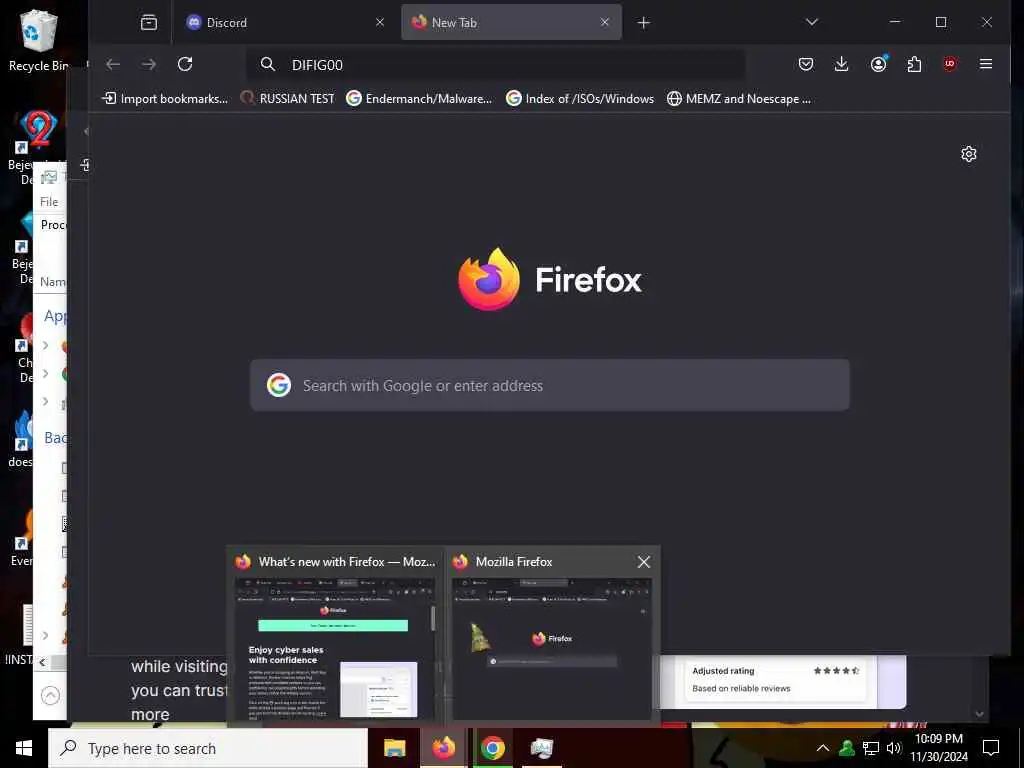The width and height of the screenshot is (1024, 768).
Task: Click the Firefox taskbar icon
Action: coord(443,748)
